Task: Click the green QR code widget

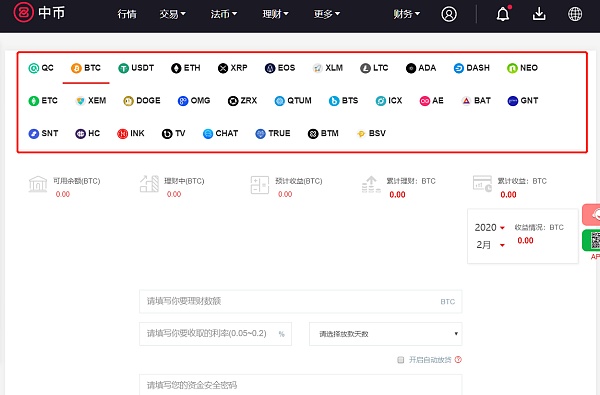Action: point(591,240)
